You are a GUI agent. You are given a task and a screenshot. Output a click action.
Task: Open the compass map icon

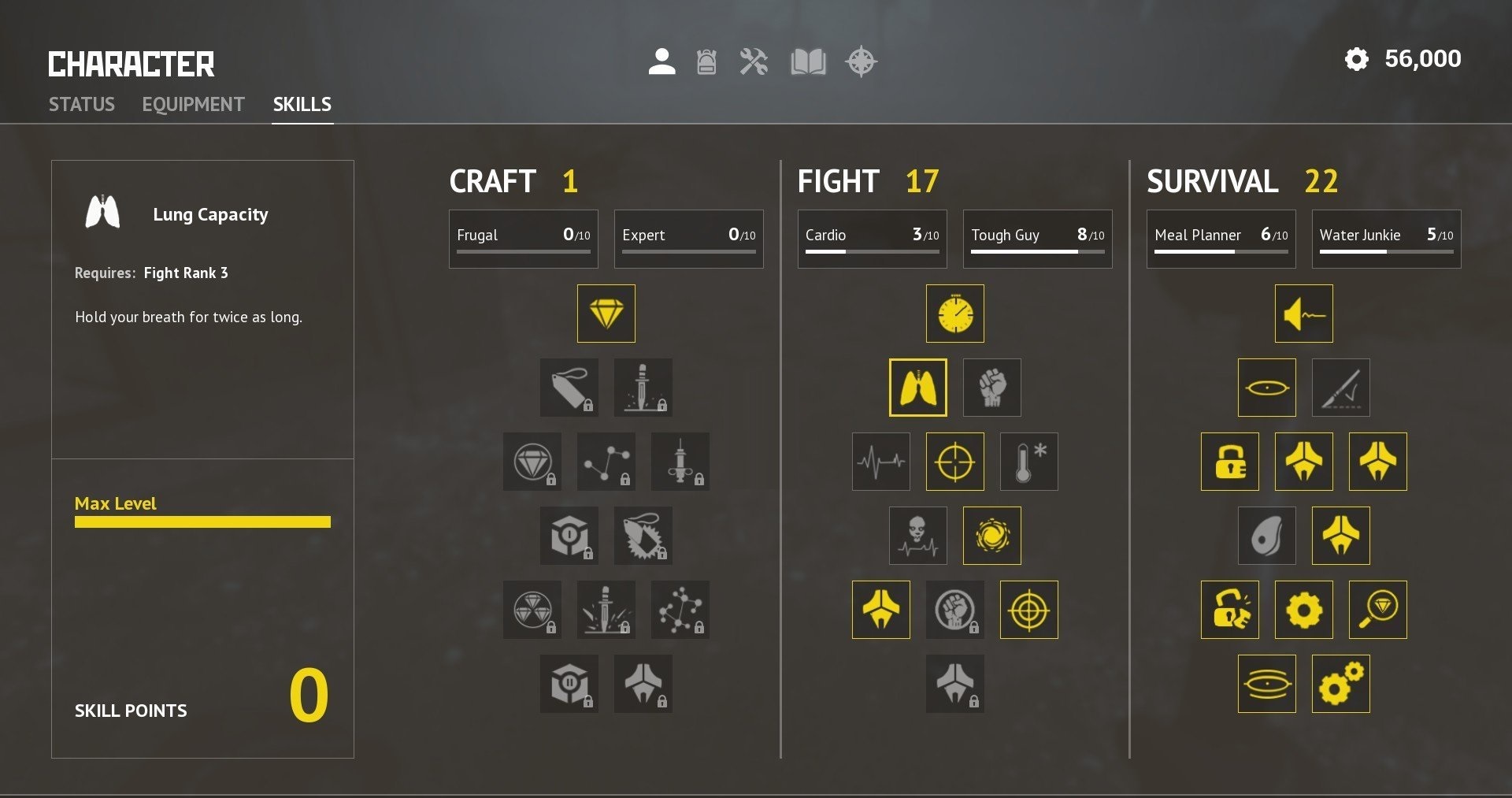coord(861,61)
